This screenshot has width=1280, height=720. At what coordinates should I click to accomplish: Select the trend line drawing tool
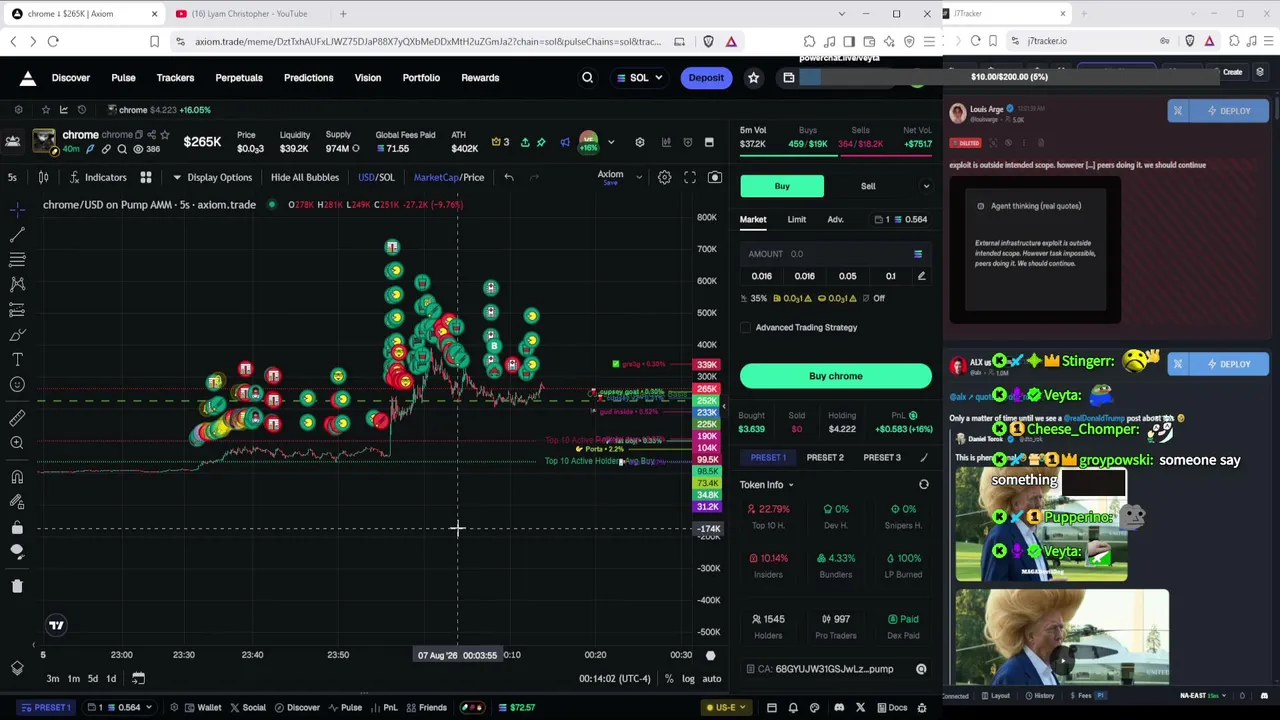pyautogui.click(x=17, y=234)
